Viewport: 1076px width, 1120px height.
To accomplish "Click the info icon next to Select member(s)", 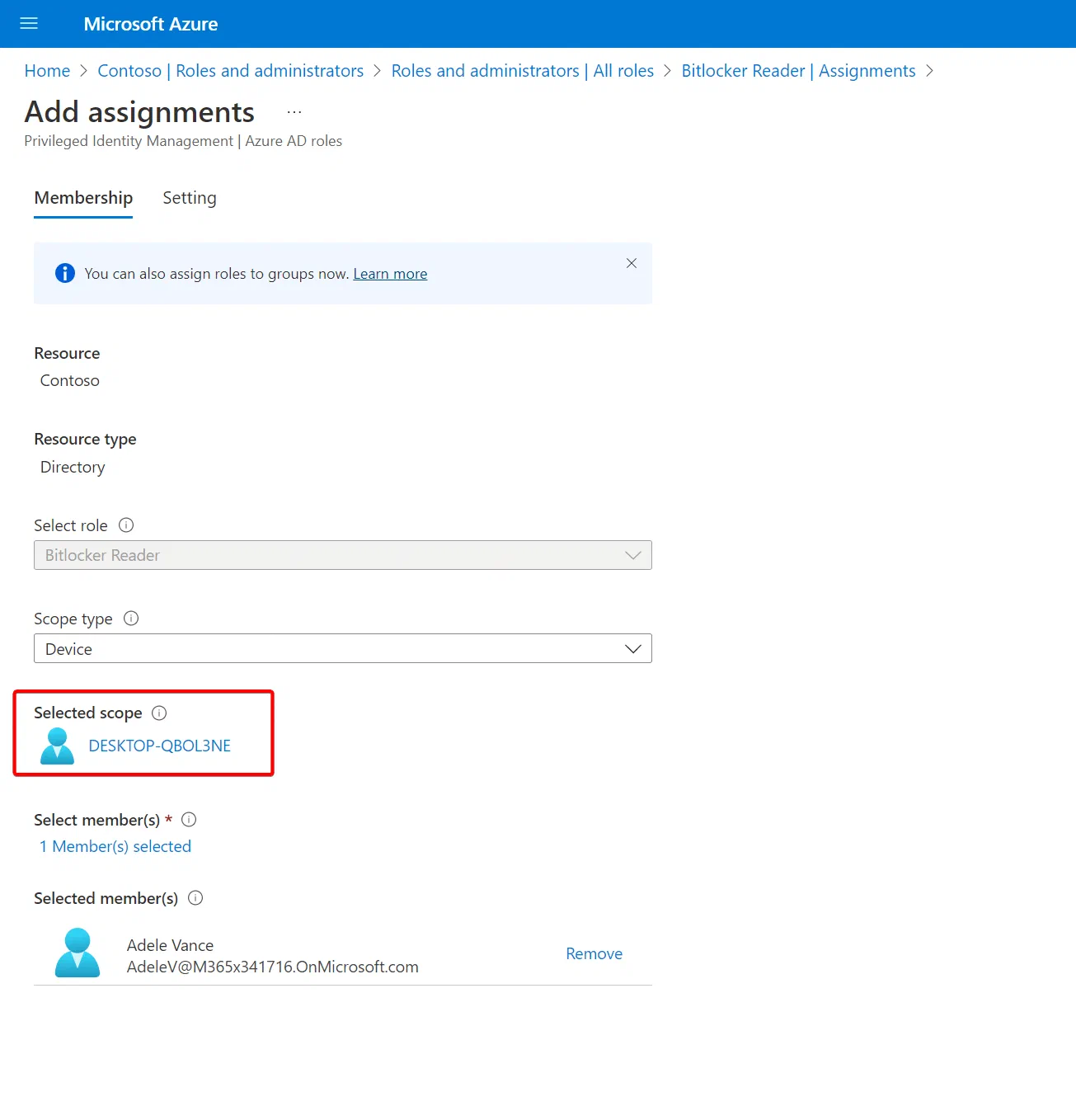I will 189,820.
